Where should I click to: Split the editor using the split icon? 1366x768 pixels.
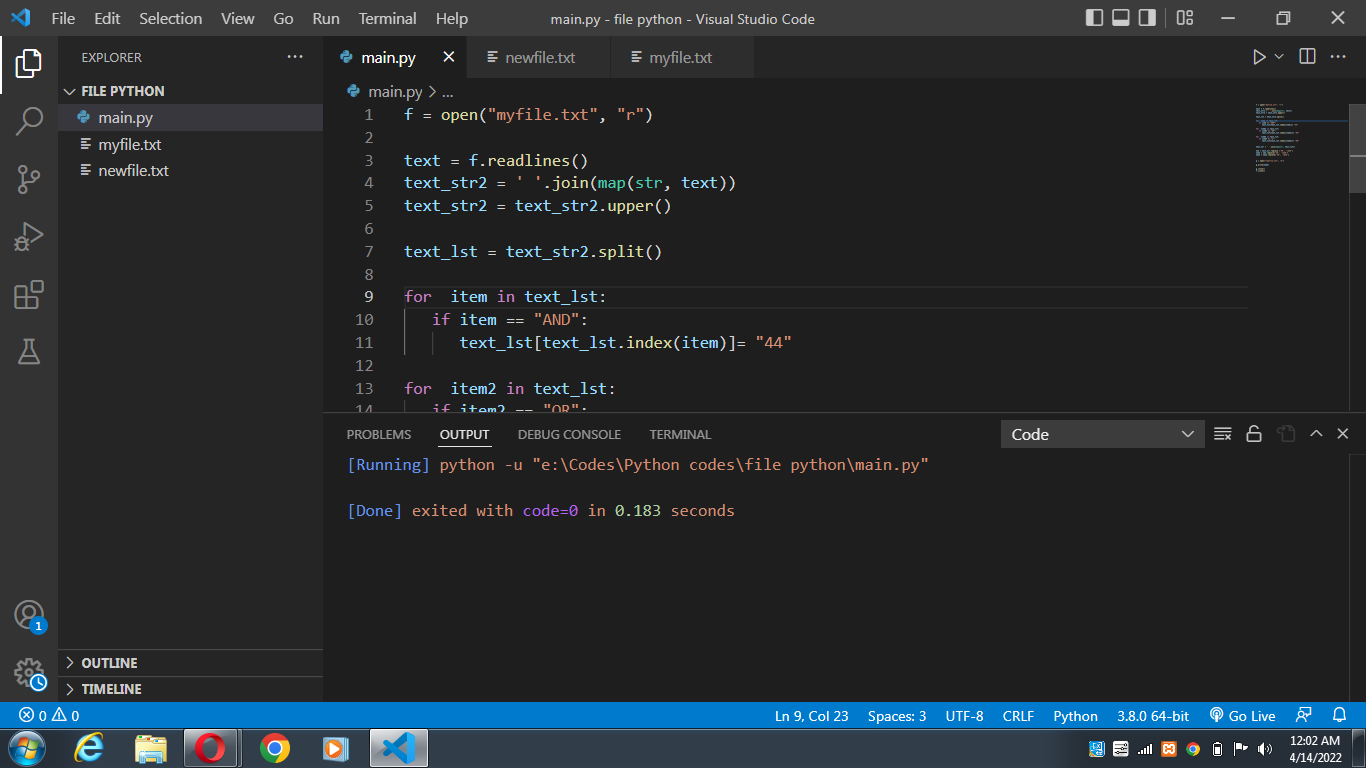[1306, 56]
